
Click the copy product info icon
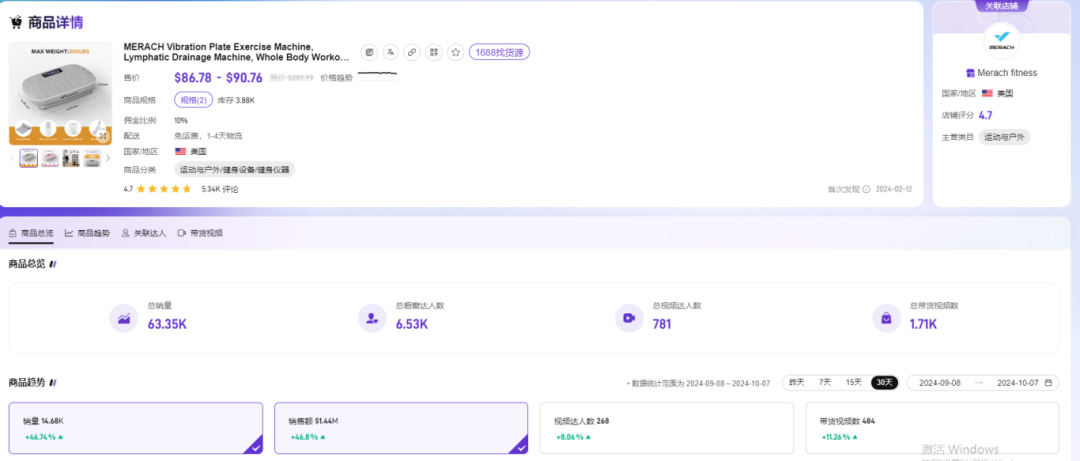[369, 52]
